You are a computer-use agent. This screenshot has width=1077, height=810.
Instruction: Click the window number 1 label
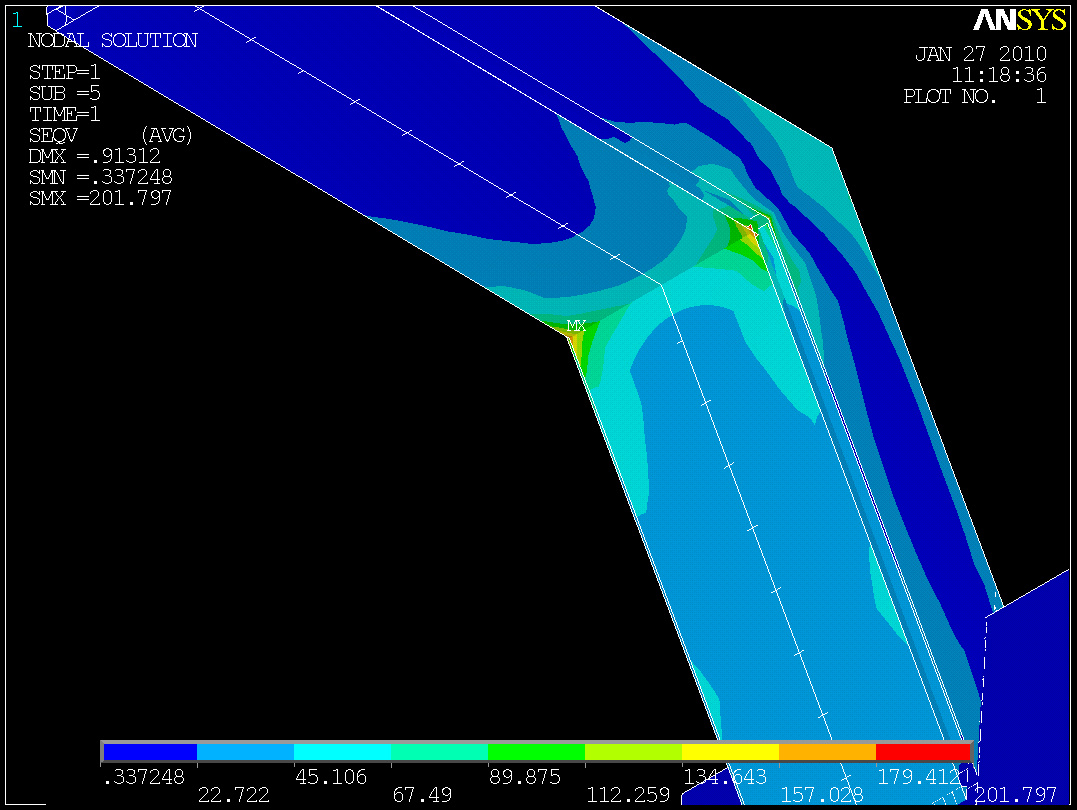point(16,21)
